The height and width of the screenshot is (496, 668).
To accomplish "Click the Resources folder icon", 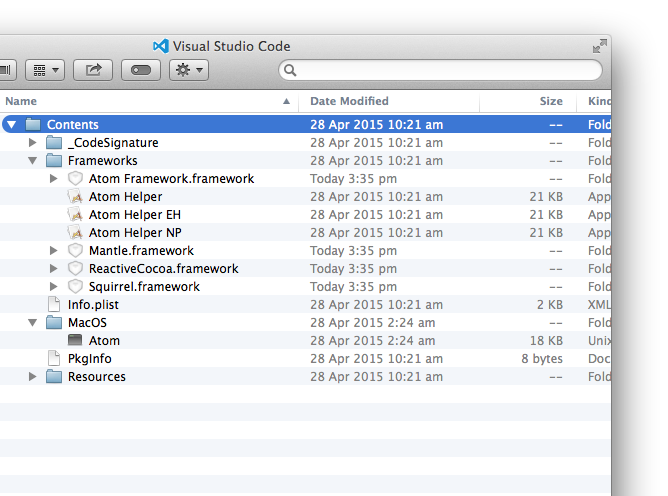I will [54, 377].
